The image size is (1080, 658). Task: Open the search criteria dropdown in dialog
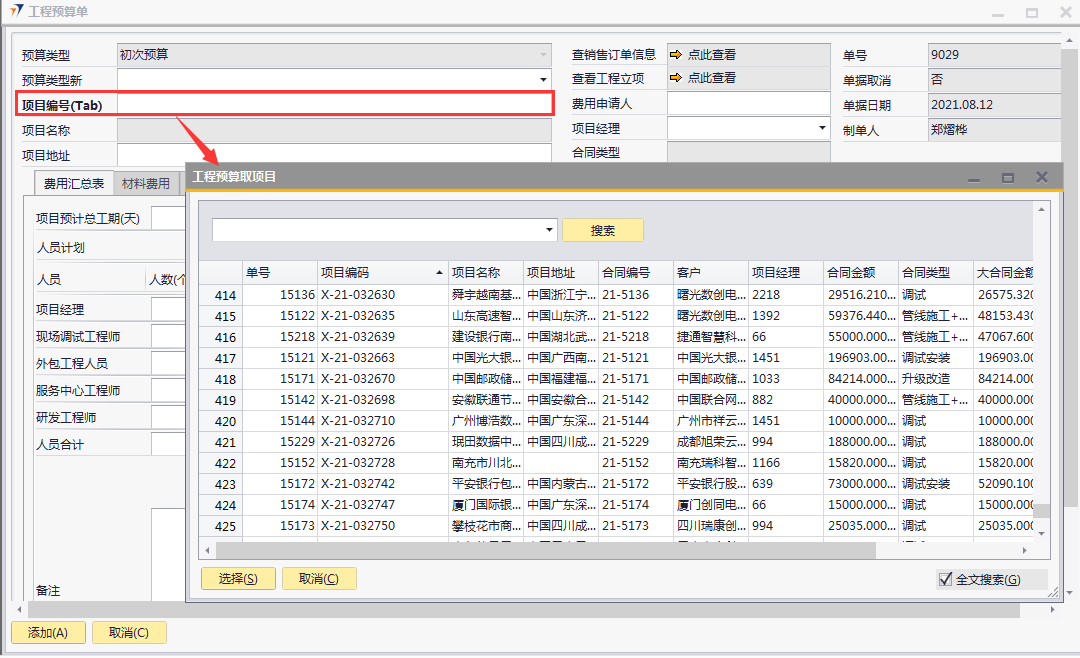tap(549, 230)
